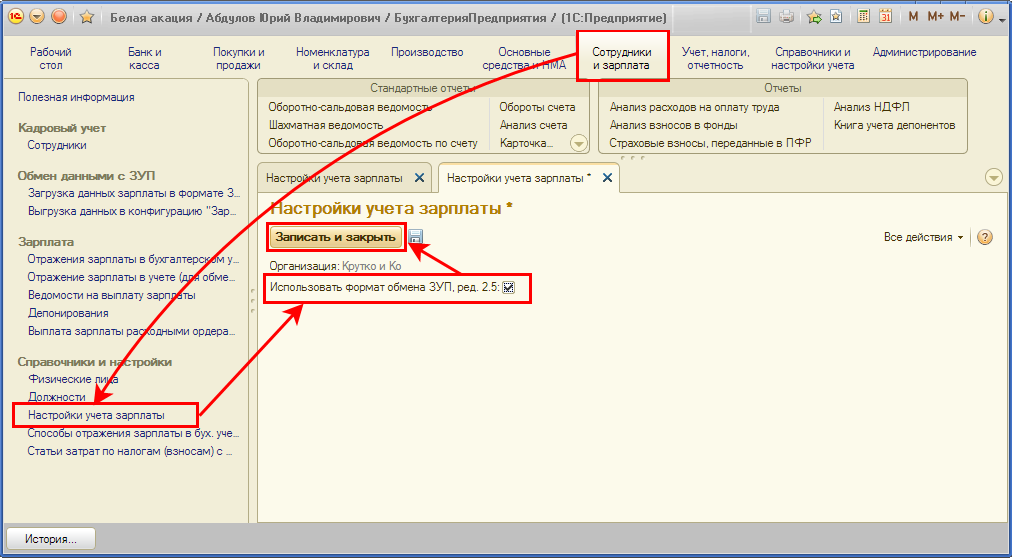
Task: Open Настройки учета зарплаты in sidebar
Action: pos(96,414)
